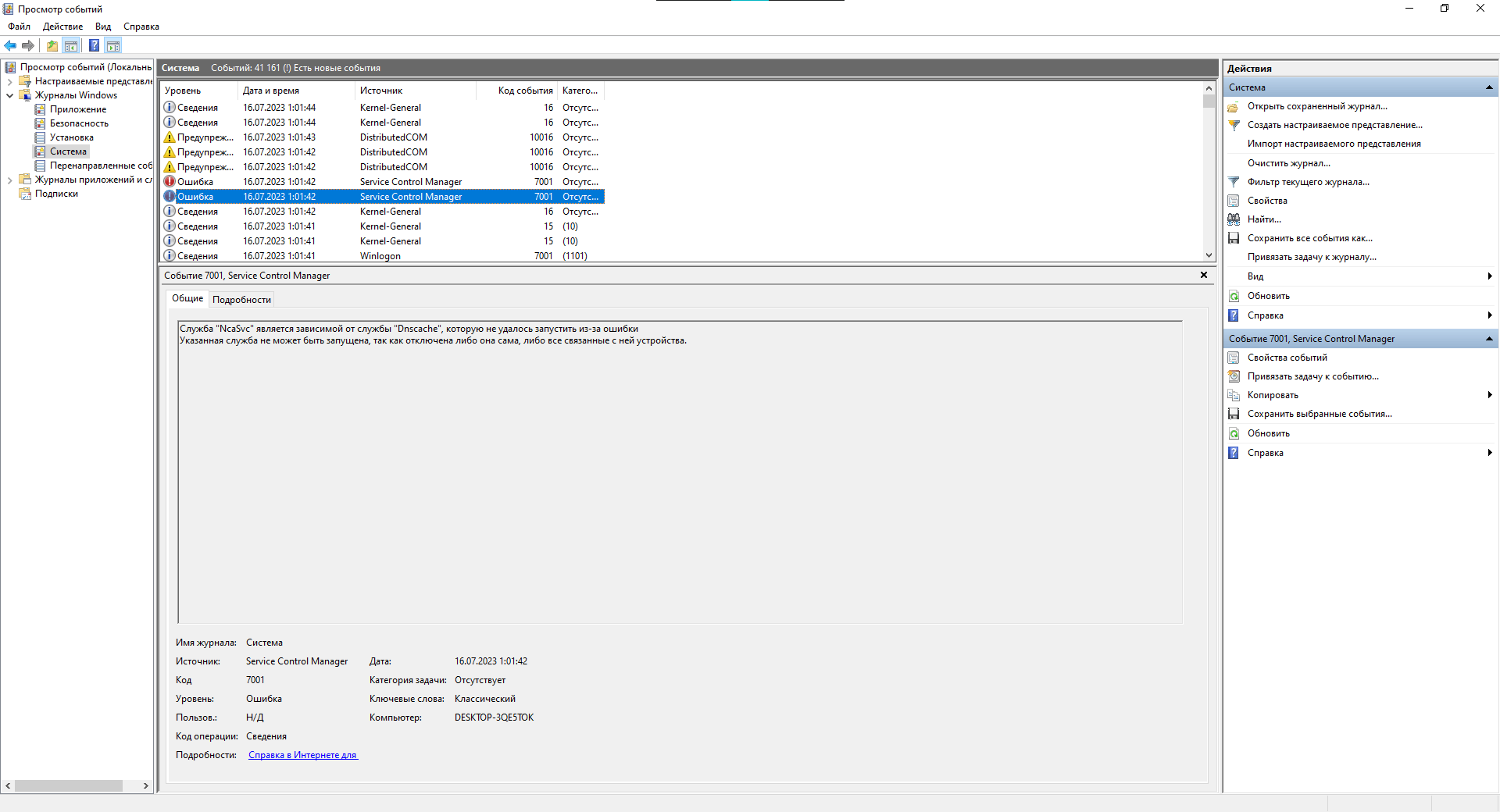1500x812 pixels.
Task: Open the Вид submenu arrow
Action: (x=1490, y=276)
